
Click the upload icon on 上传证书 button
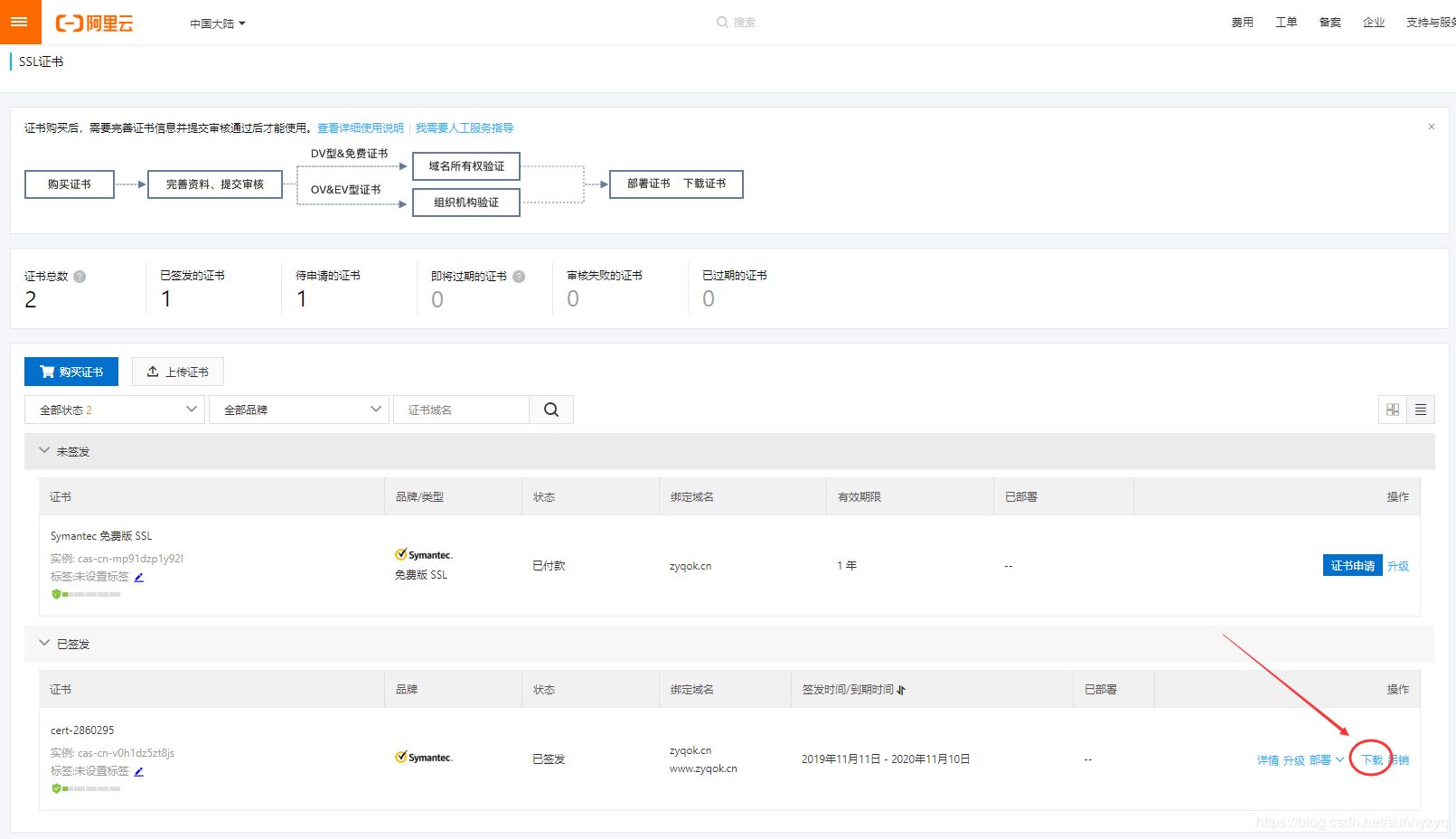(x=154, y=371)
